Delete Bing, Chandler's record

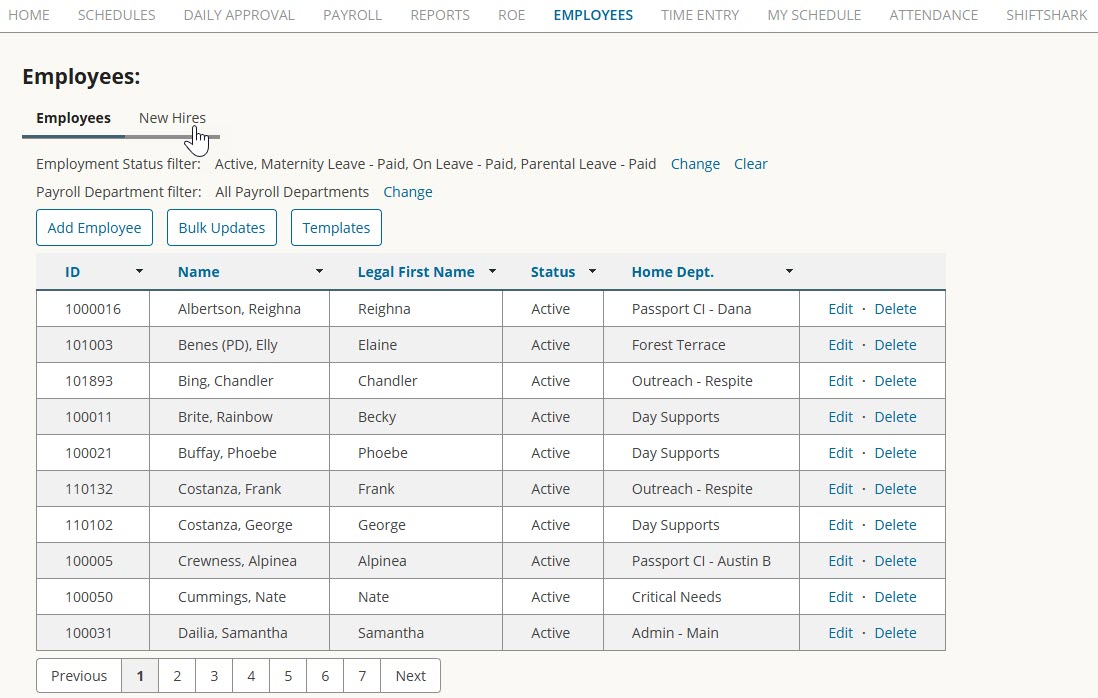point(895,381)
